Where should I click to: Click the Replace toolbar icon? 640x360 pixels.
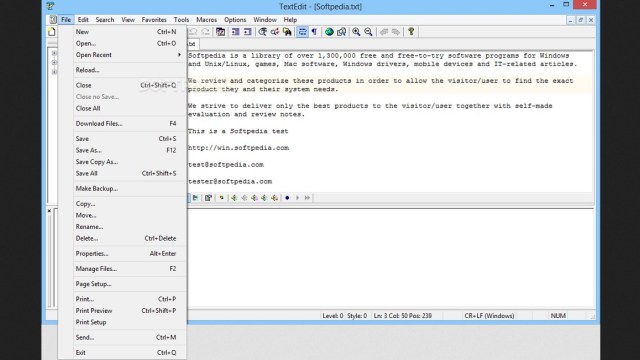(275, 32)
